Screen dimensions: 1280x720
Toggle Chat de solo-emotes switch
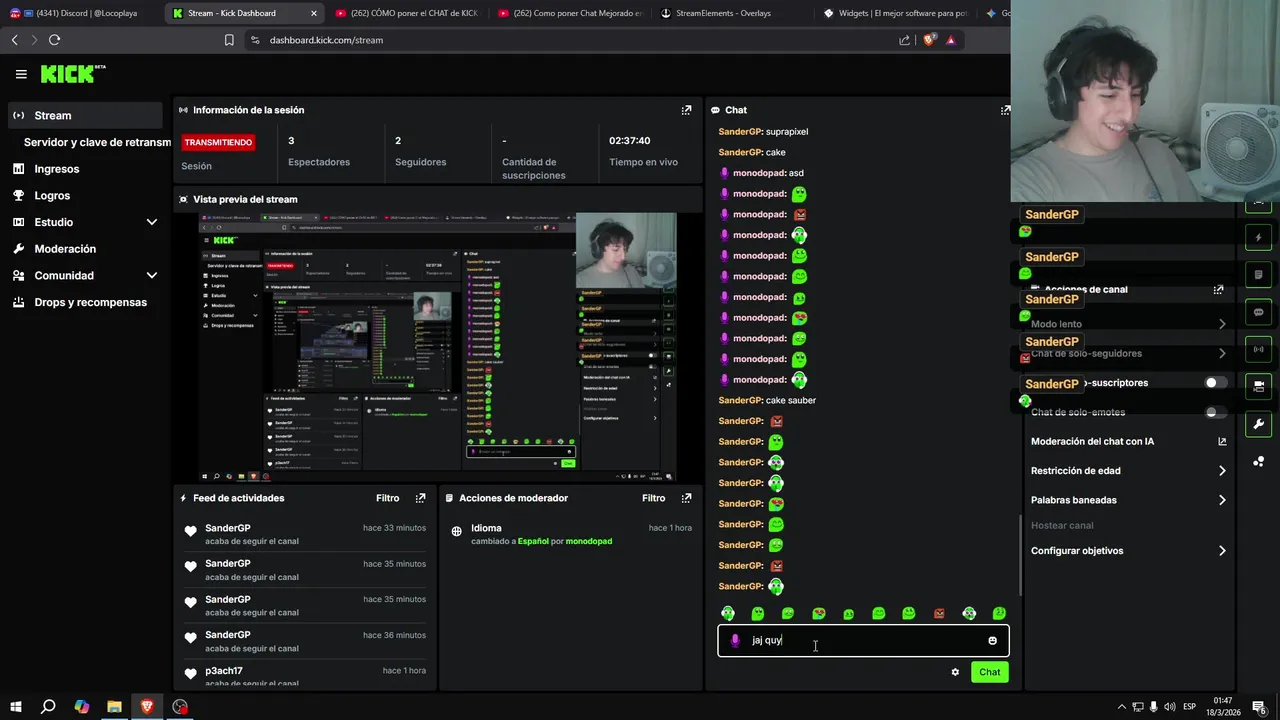(x=1215, y=412)
